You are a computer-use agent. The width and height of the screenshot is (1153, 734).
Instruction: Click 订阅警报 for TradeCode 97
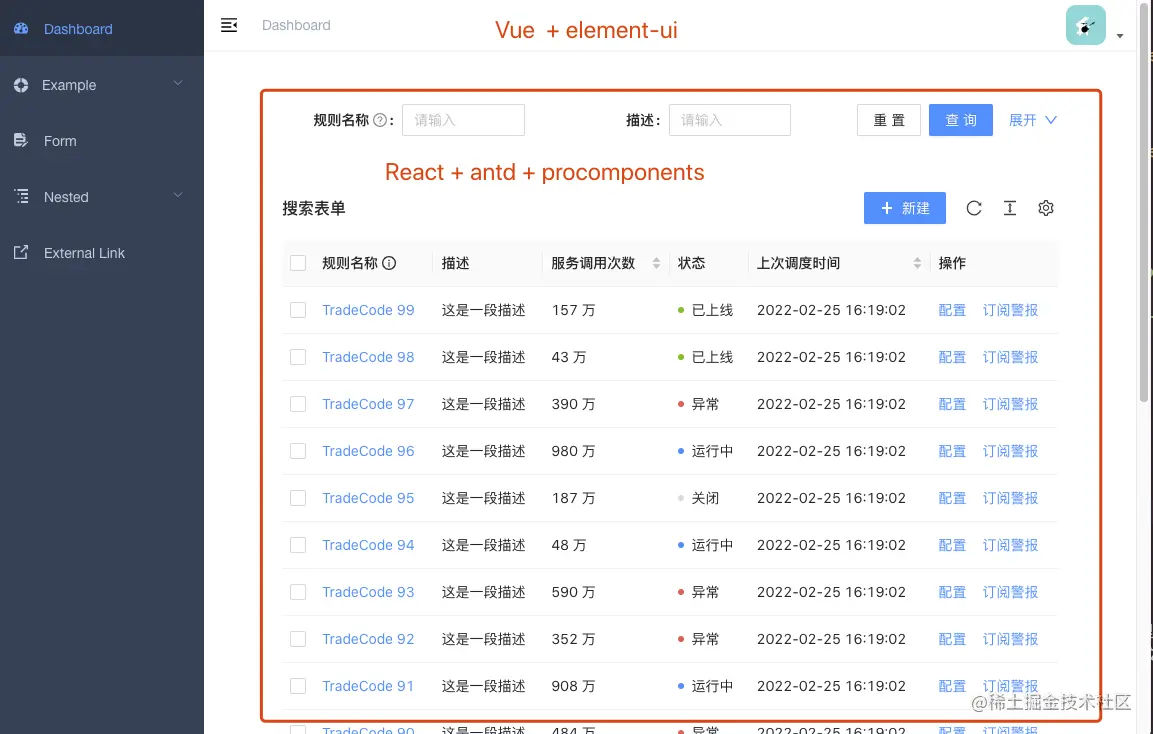click(1010, 404)
